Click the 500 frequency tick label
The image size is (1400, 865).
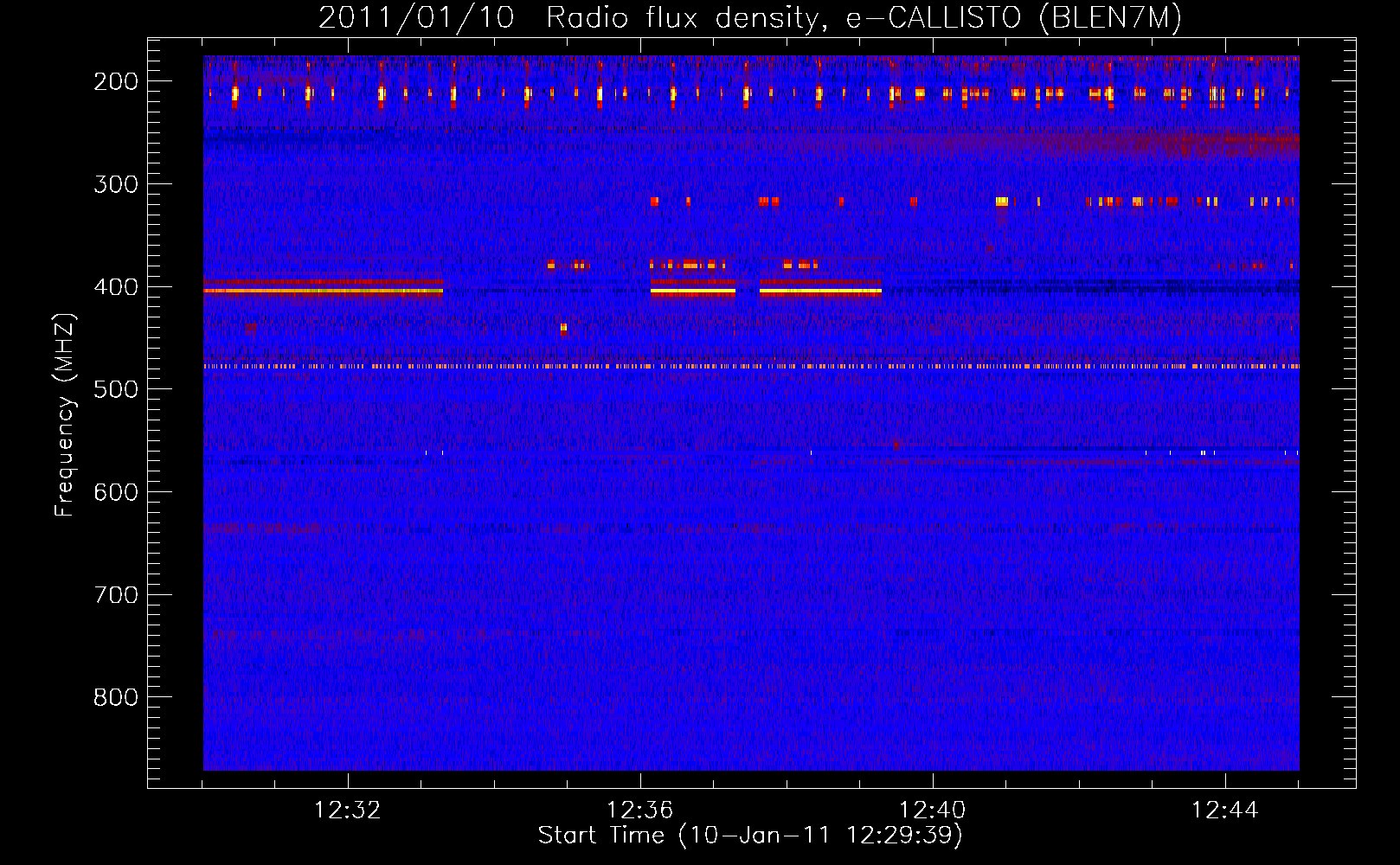[x=116, y=389]
